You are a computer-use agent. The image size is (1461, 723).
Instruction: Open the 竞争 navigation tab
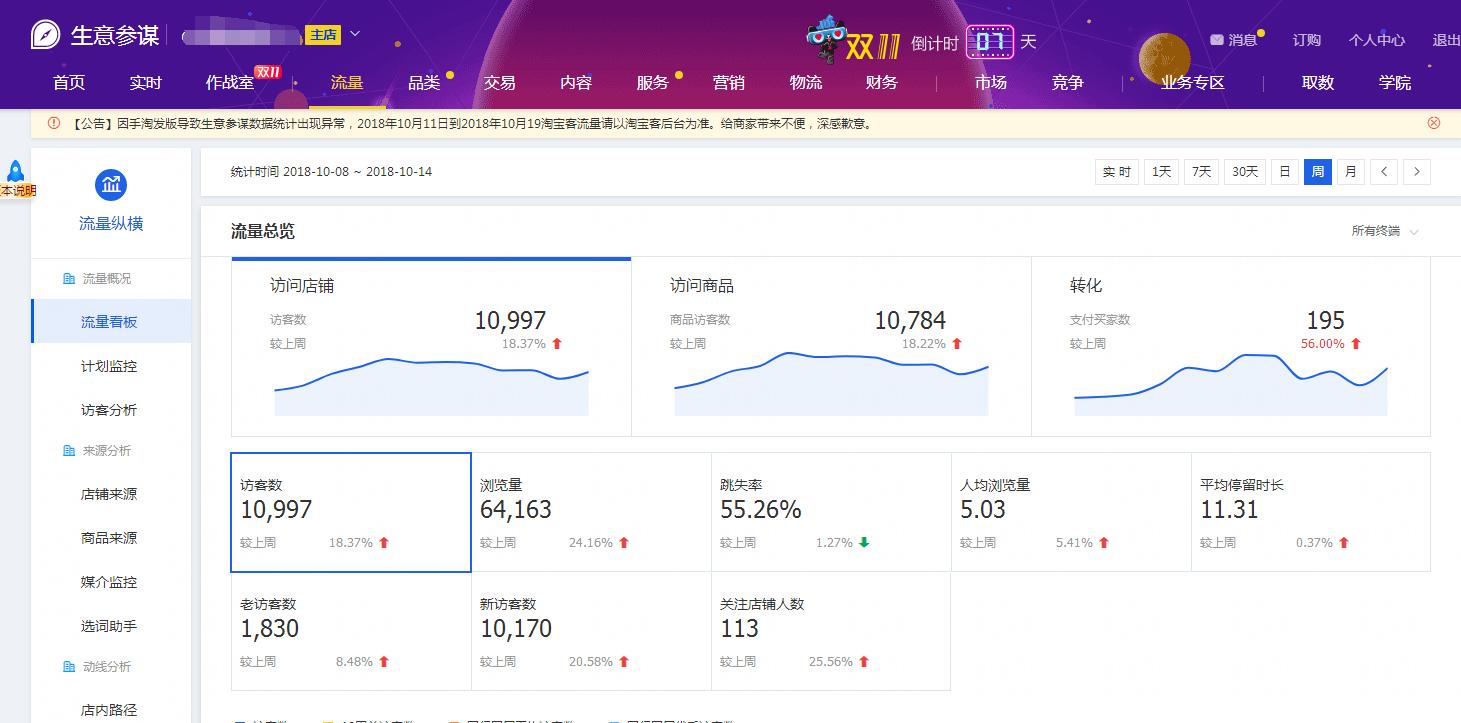click(1067, 82)
